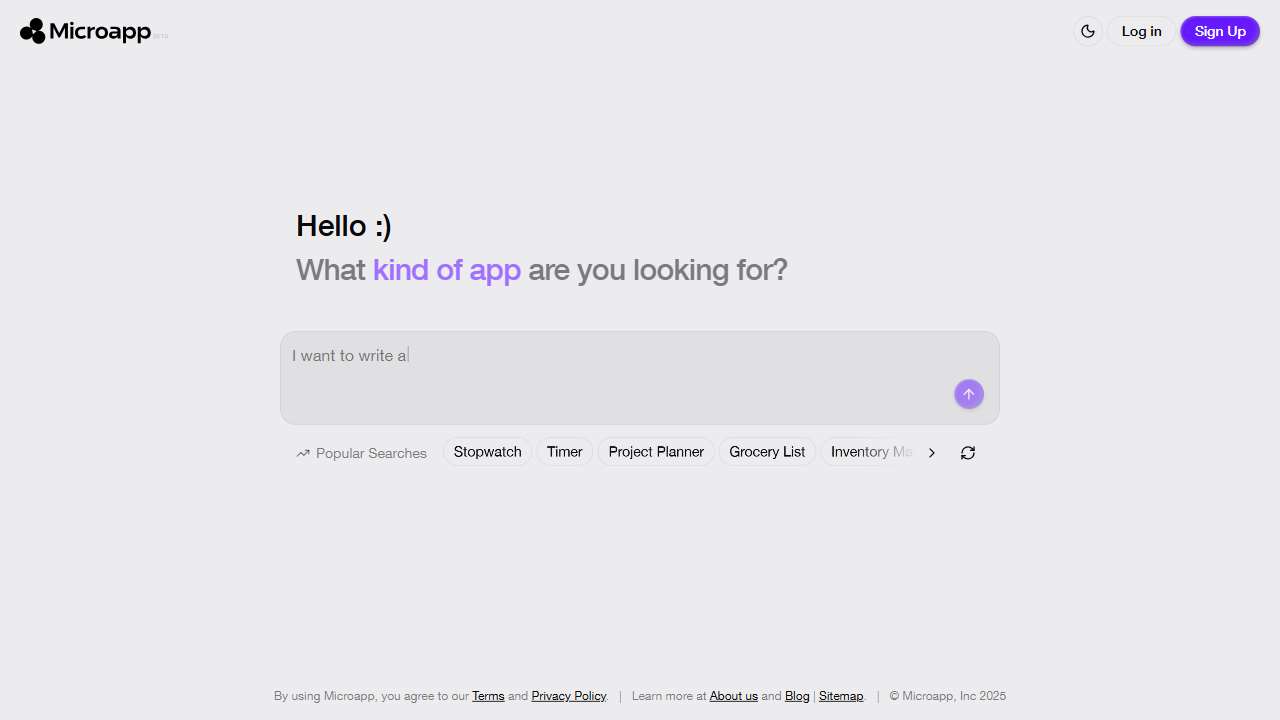Refresh the popular searches list
Viewport: 1280px width, 720px height.
tap(967, 452)
